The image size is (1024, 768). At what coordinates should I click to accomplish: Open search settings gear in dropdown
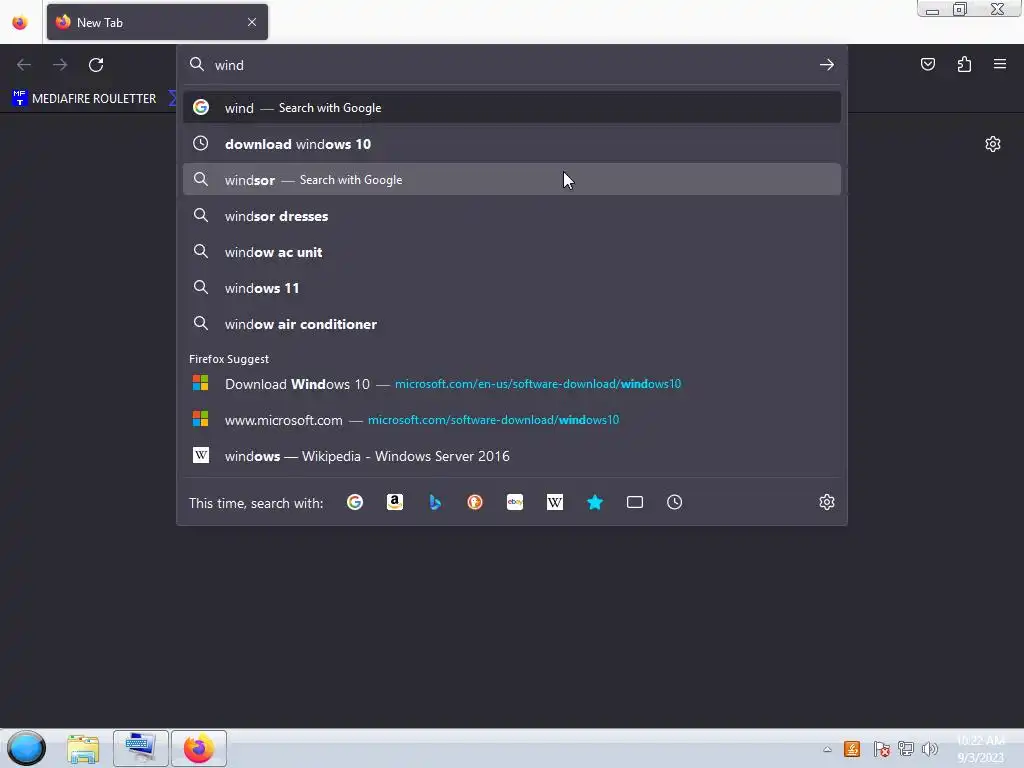pos(827,502)
